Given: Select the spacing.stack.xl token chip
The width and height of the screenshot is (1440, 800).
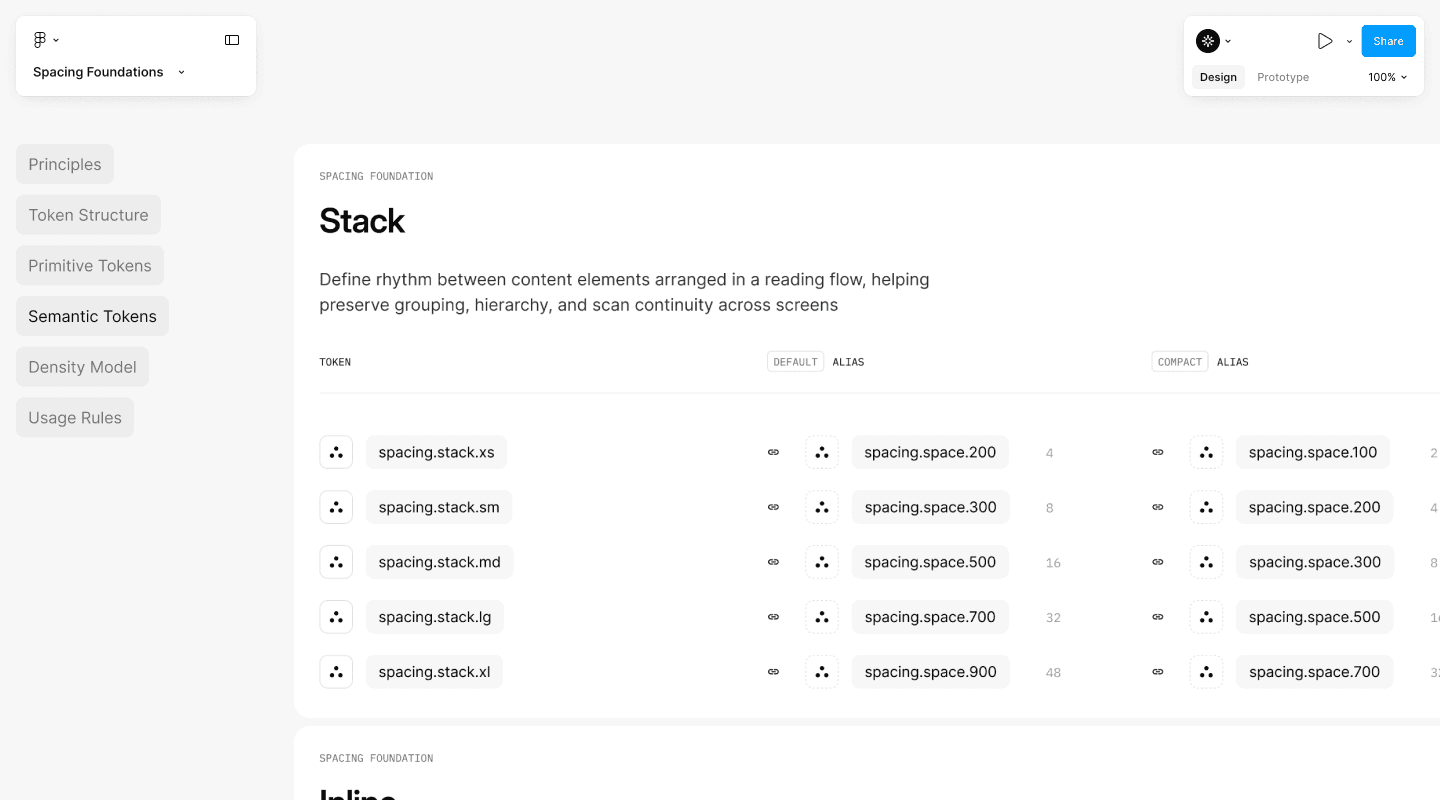Looking at the screenshot, I should tap(434, 672).
